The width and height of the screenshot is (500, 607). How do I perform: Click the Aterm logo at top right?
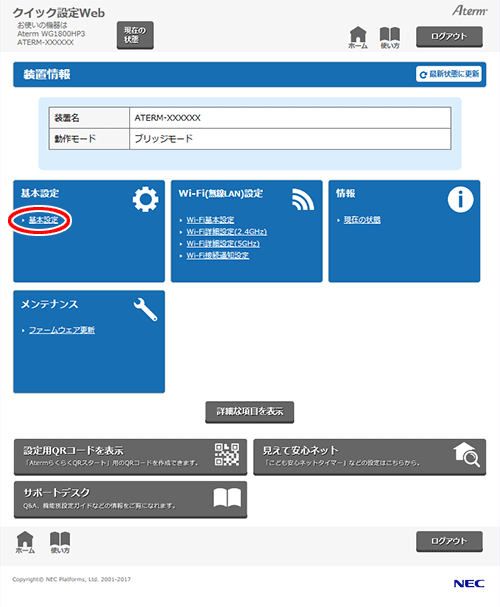(469, 10)
